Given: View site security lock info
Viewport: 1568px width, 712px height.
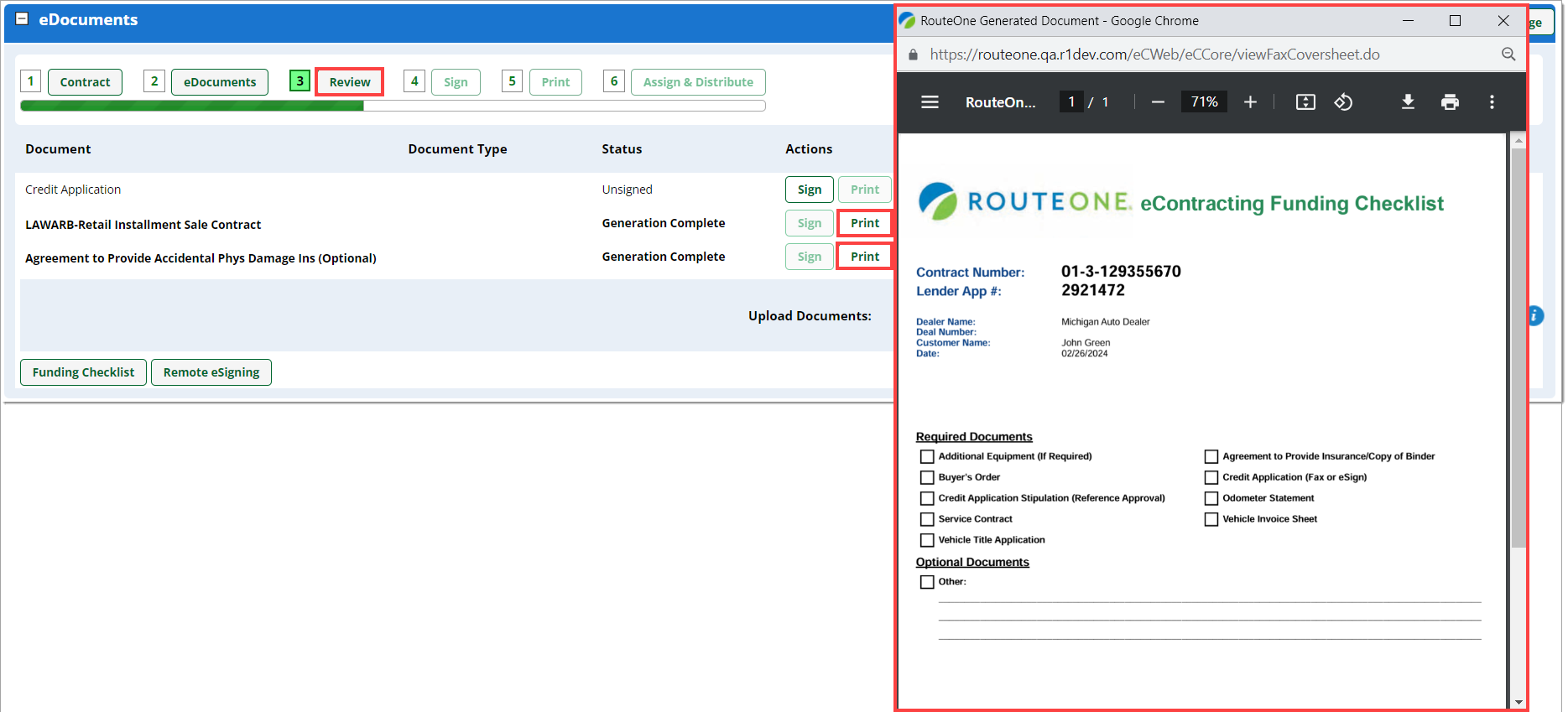Looking at the screenshot, I should point(914,55).
